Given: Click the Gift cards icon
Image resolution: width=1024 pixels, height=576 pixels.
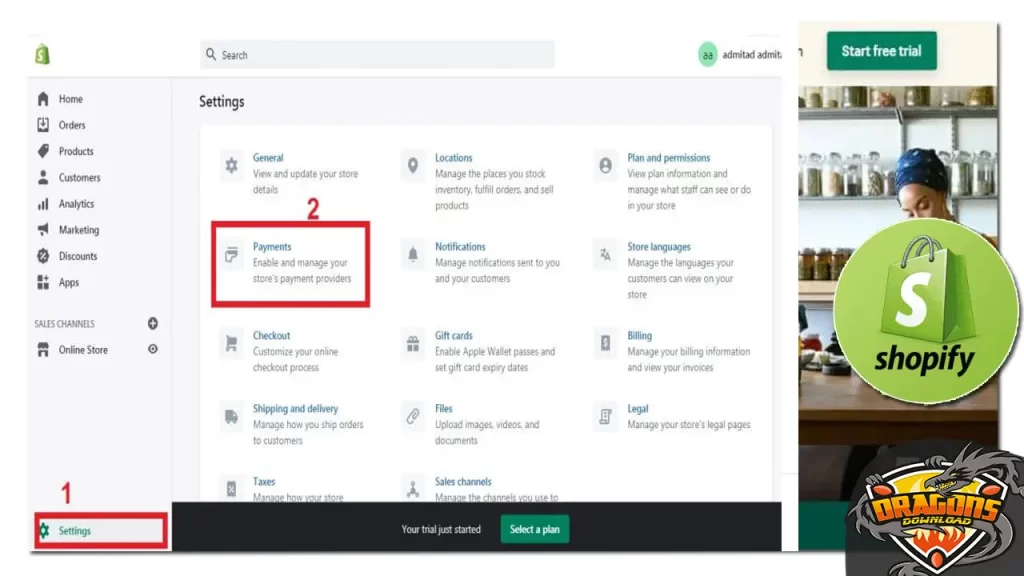Looking at the screenshot, I should (x=413, y=344).
